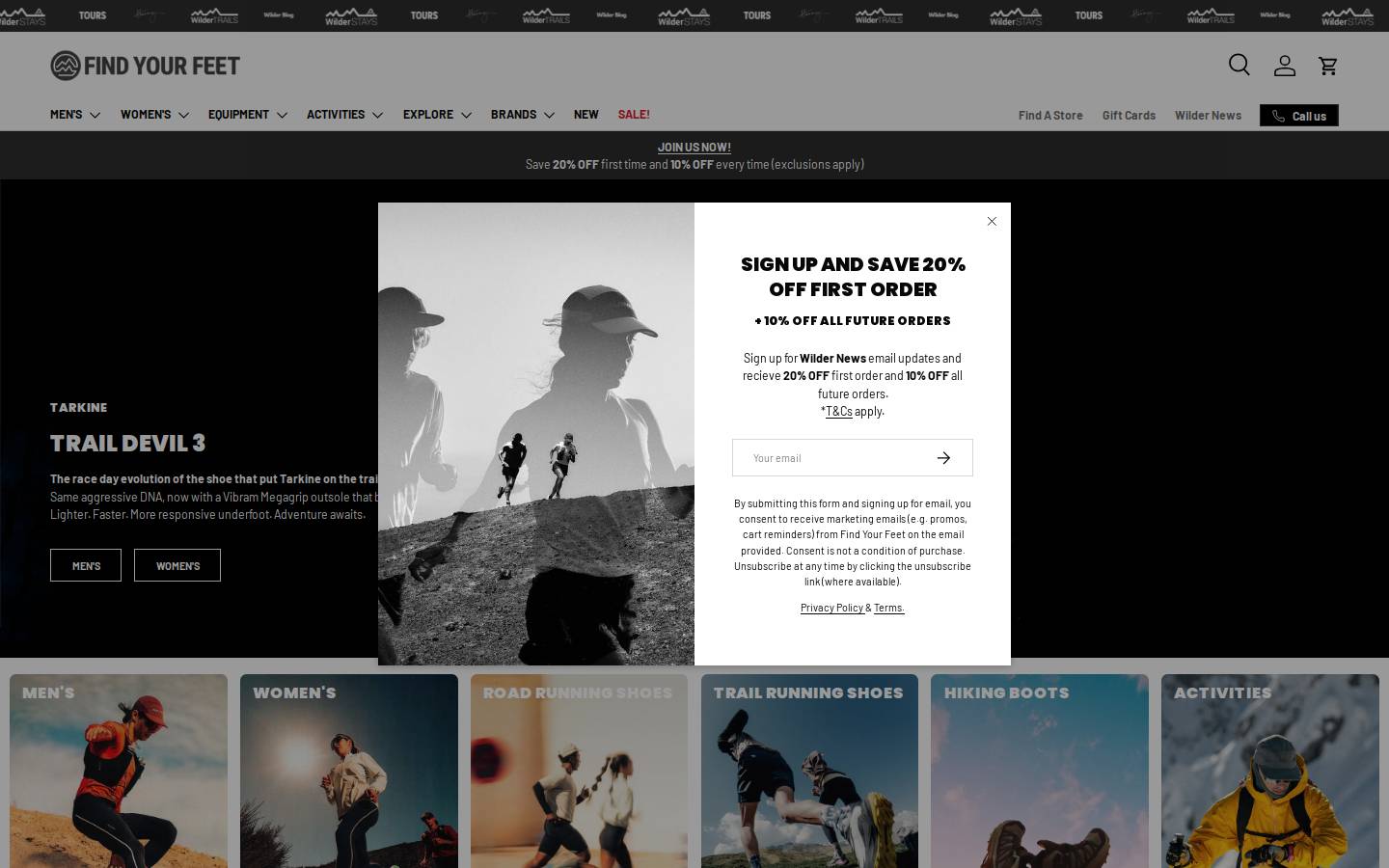Click the SIGN UP AND SAVE 20% heading
Viewport: 1389px width, 868px height.
[853, 277]
